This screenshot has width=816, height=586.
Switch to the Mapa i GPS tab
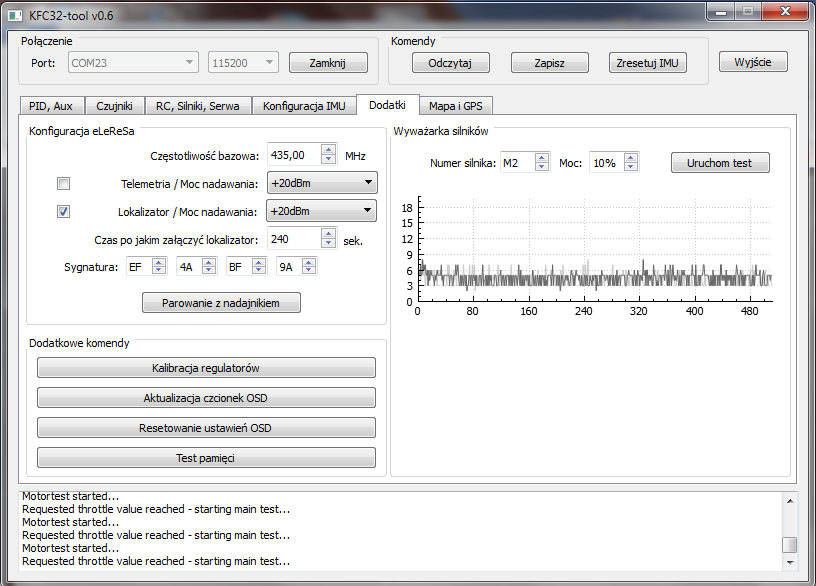click(x=456, y=105)
